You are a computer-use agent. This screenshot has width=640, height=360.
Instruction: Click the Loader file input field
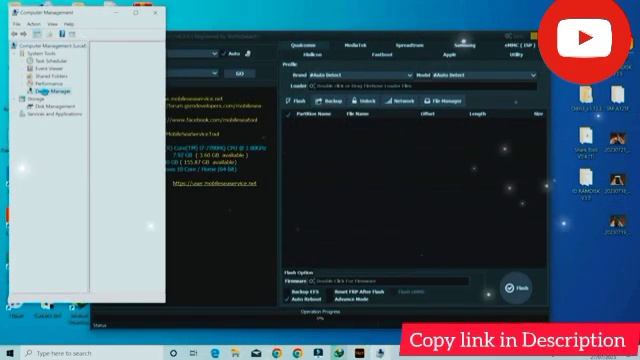click(422, 86)
